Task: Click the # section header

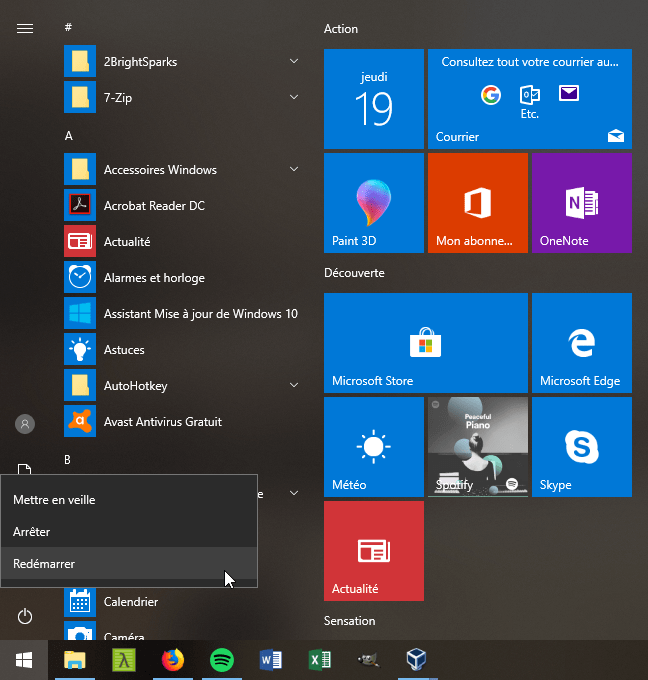Action: [x=68, y=27]
